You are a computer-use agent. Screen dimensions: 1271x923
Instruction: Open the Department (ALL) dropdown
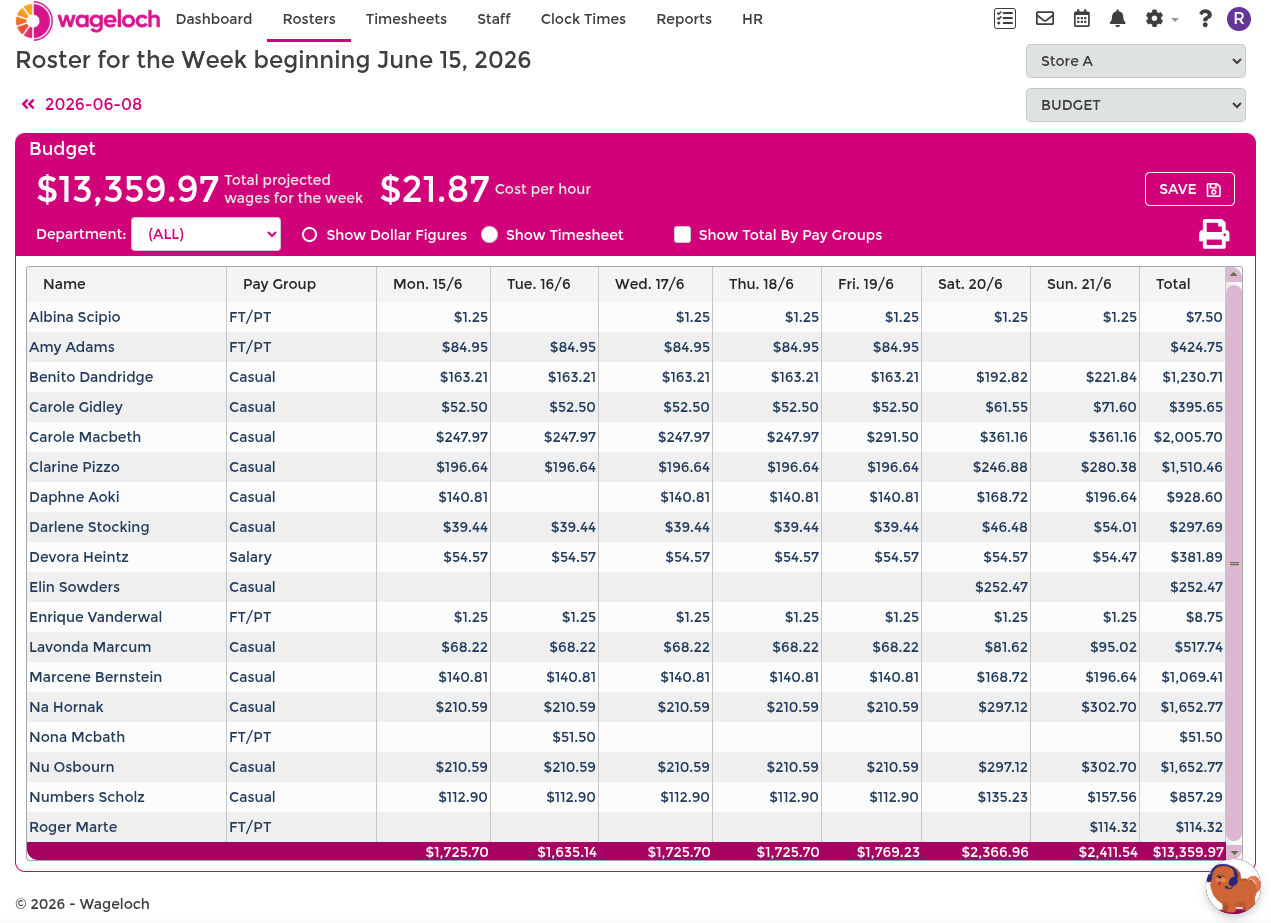(206, 235)
